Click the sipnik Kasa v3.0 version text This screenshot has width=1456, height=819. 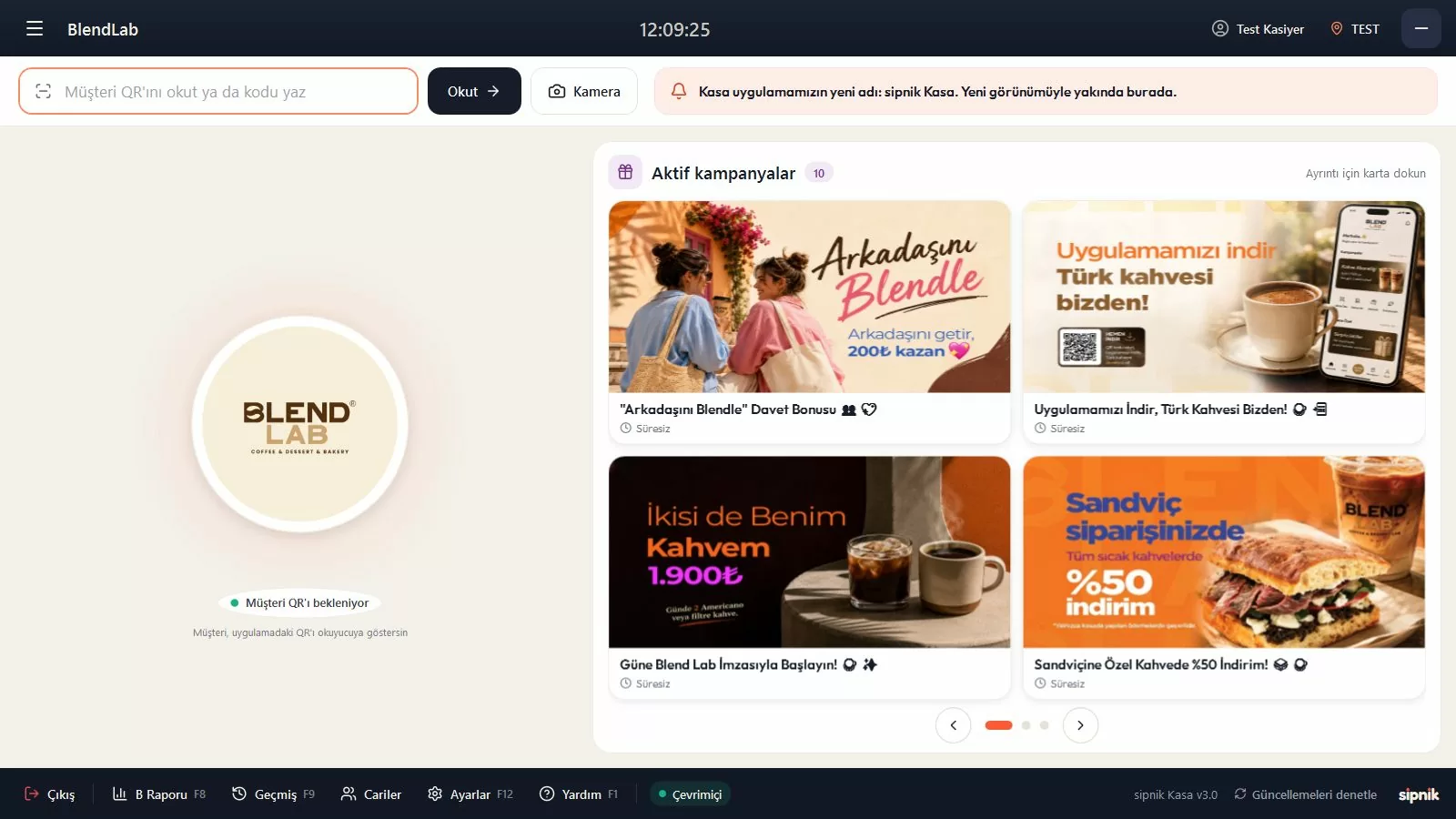1176,794
